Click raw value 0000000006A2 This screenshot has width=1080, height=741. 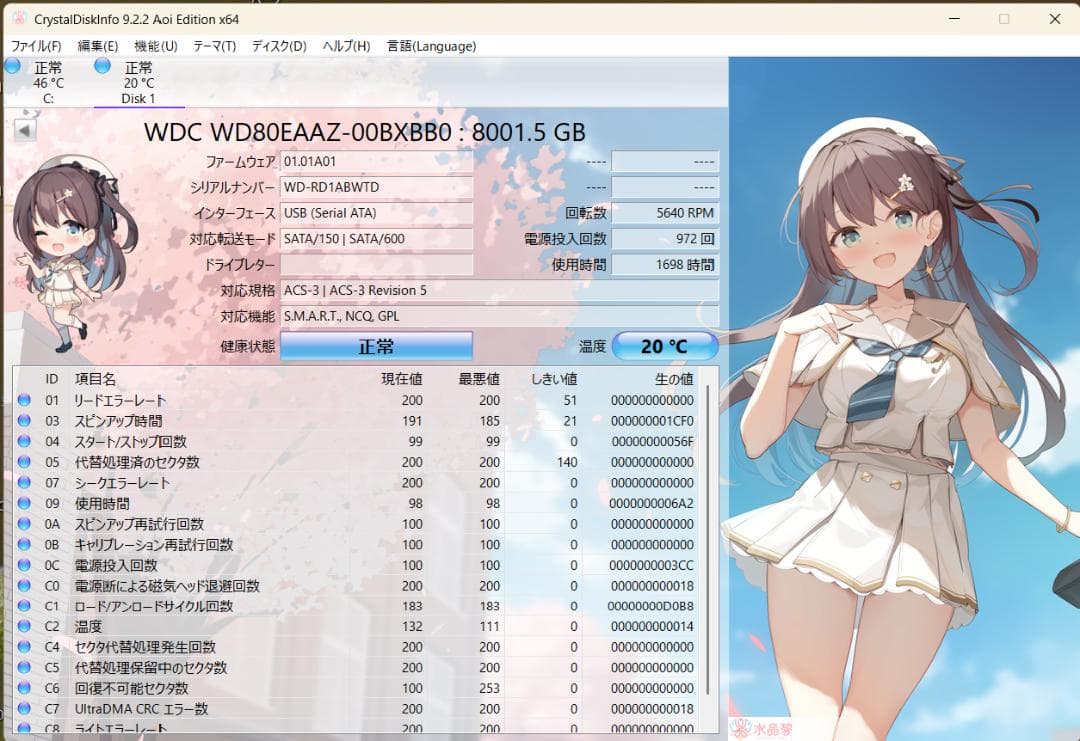click(652, 503)
